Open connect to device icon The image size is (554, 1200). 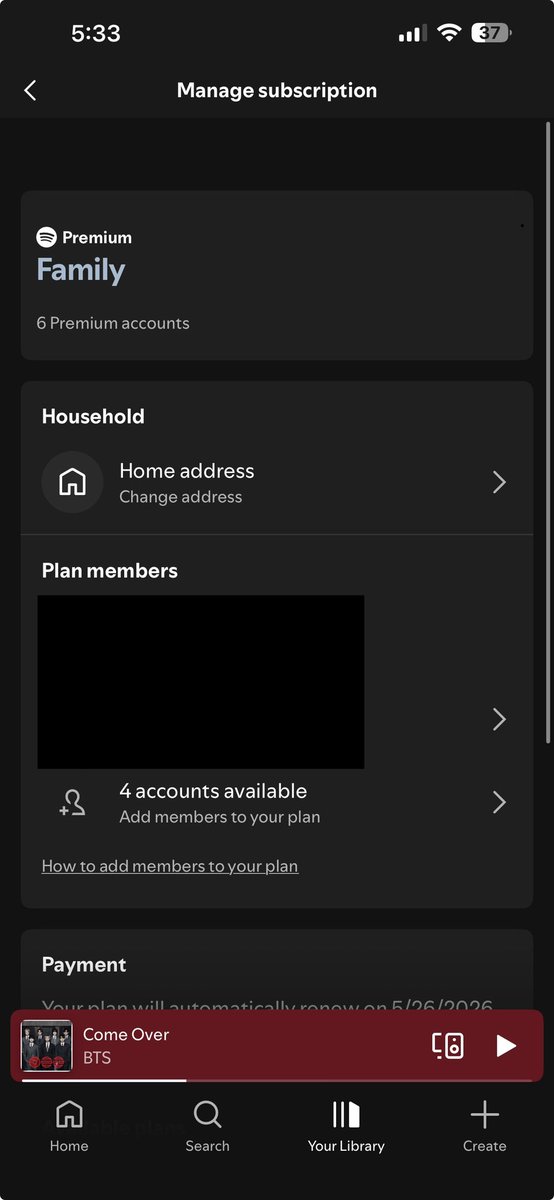point(448,1046)
